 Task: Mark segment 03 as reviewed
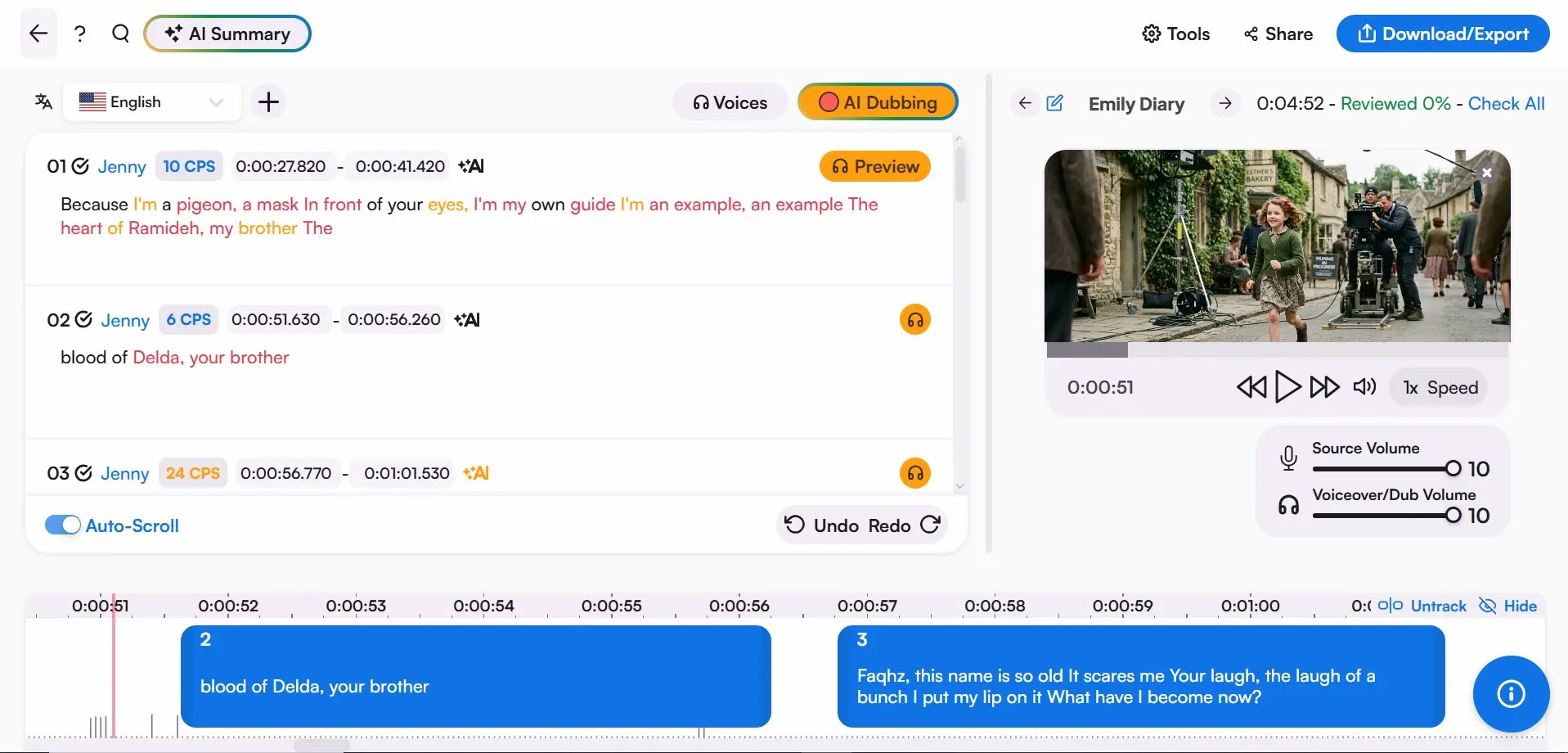[83, 473]
